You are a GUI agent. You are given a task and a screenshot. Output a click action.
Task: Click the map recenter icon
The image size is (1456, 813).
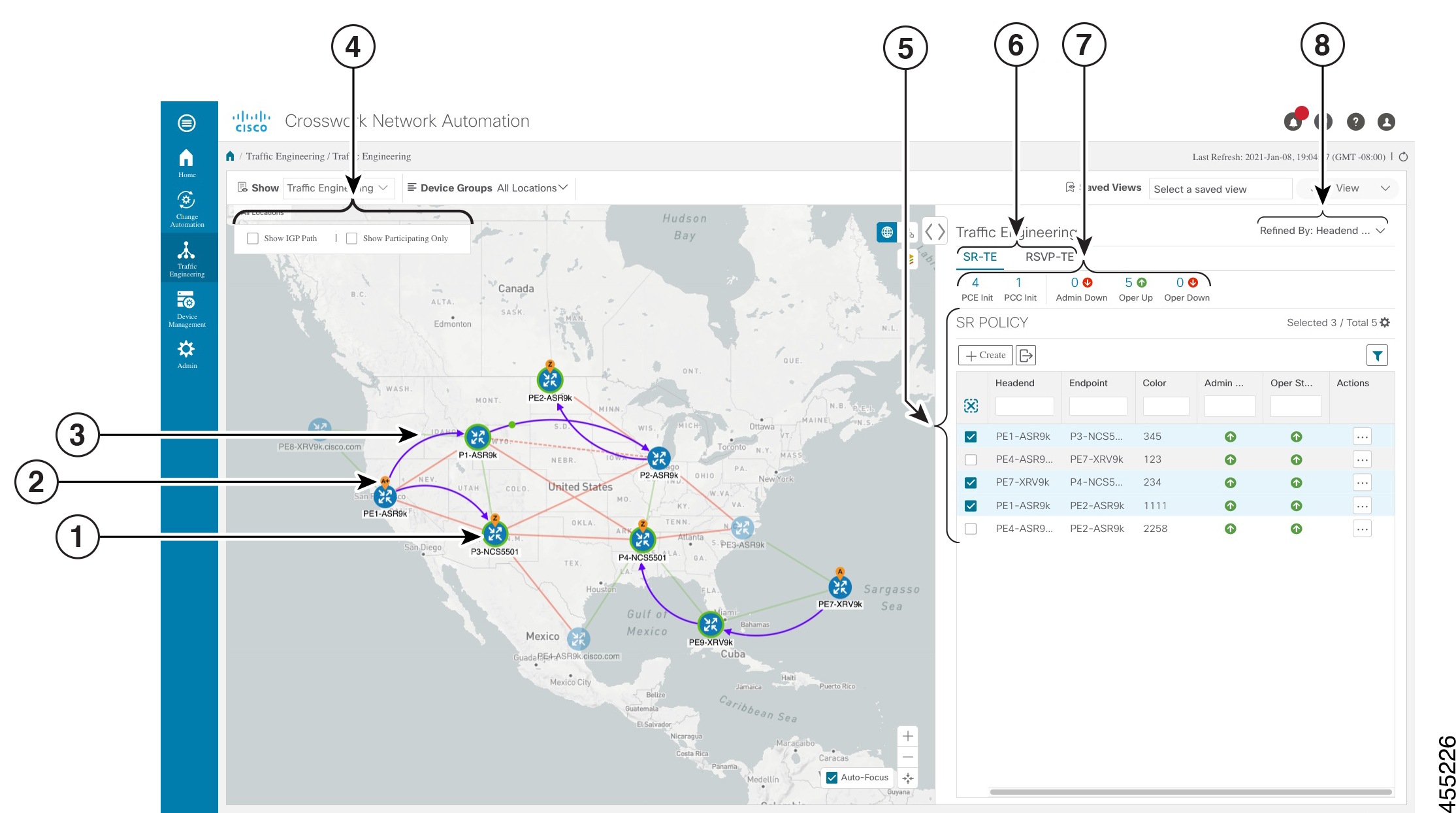pos(908,778)
